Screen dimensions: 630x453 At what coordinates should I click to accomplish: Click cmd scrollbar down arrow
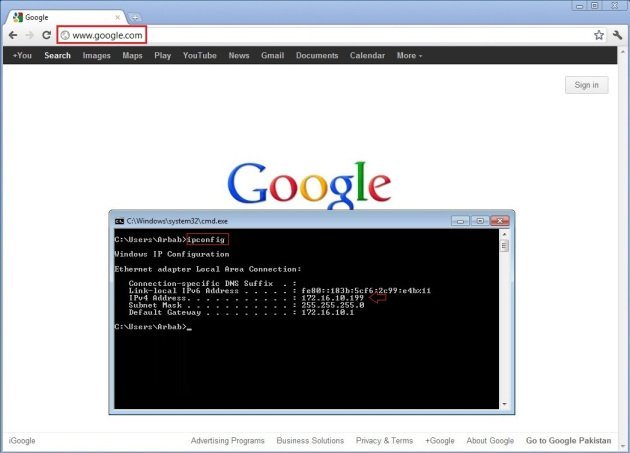(x=505, y=404)
